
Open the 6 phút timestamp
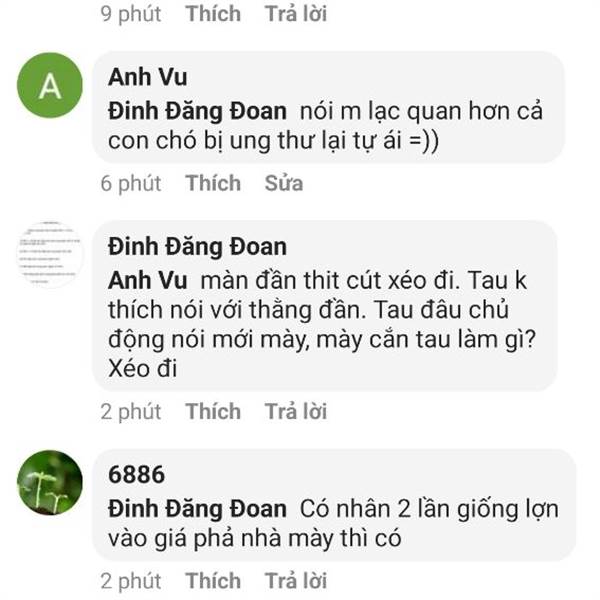(131, 184)
